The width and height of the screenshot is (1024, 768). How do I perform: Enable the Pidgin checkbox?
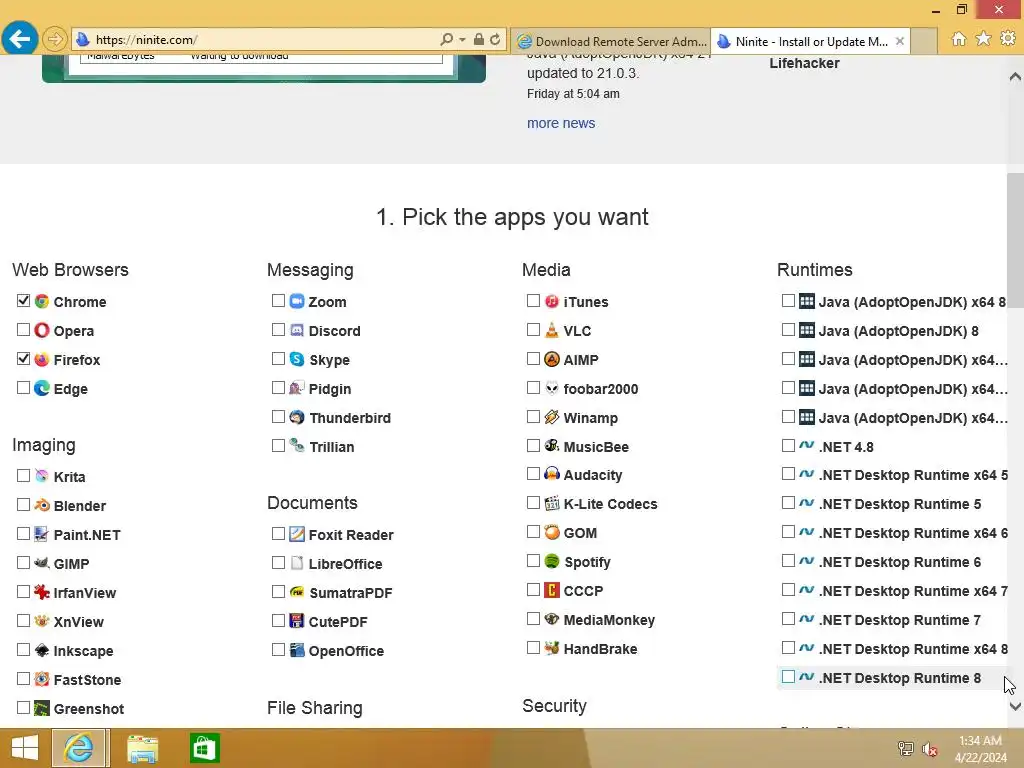(278, 387)
